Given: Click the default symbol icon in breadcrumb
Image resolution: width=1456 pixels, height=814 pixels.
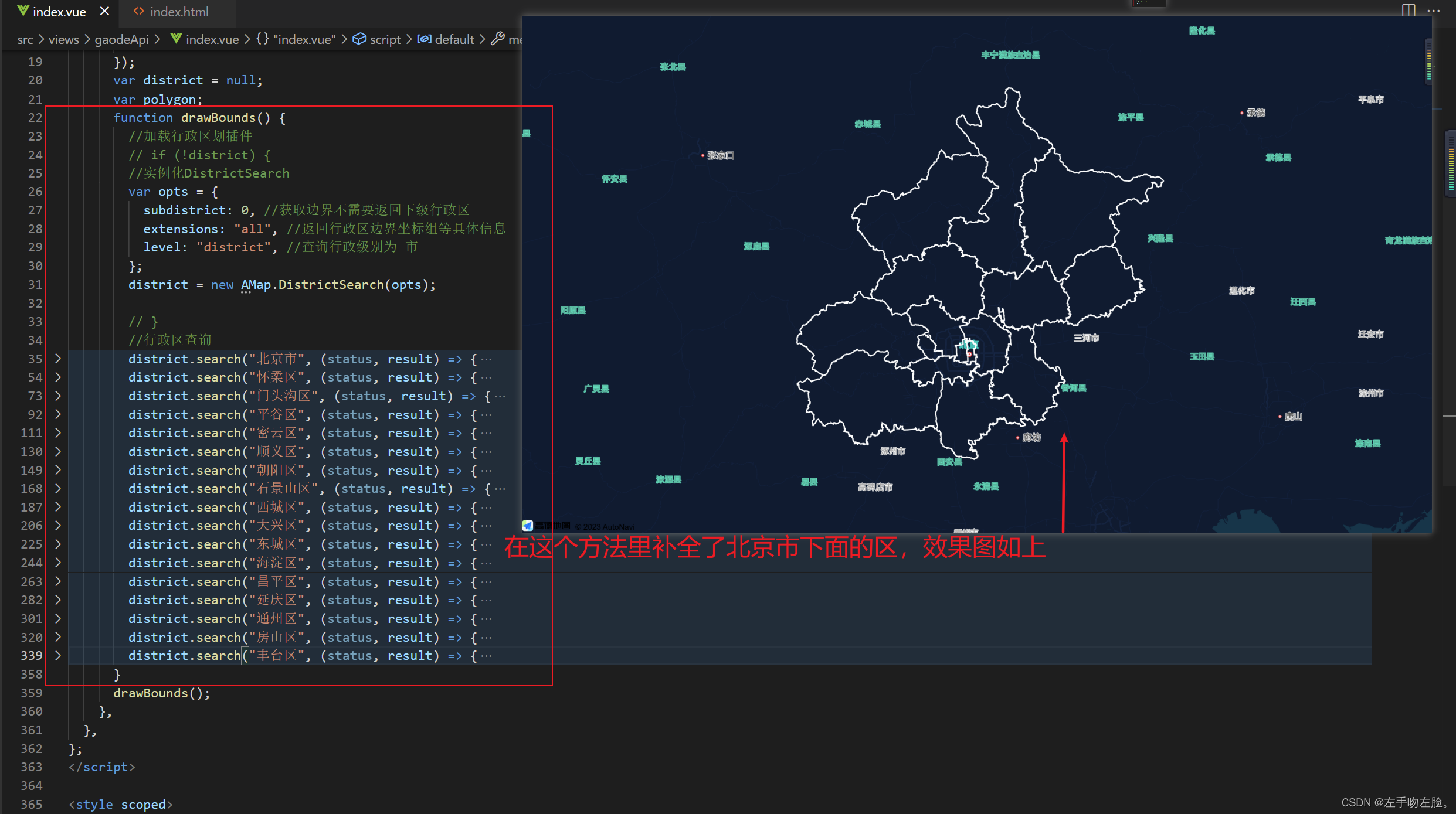Looking at the screenshot, I should (424, 39).
